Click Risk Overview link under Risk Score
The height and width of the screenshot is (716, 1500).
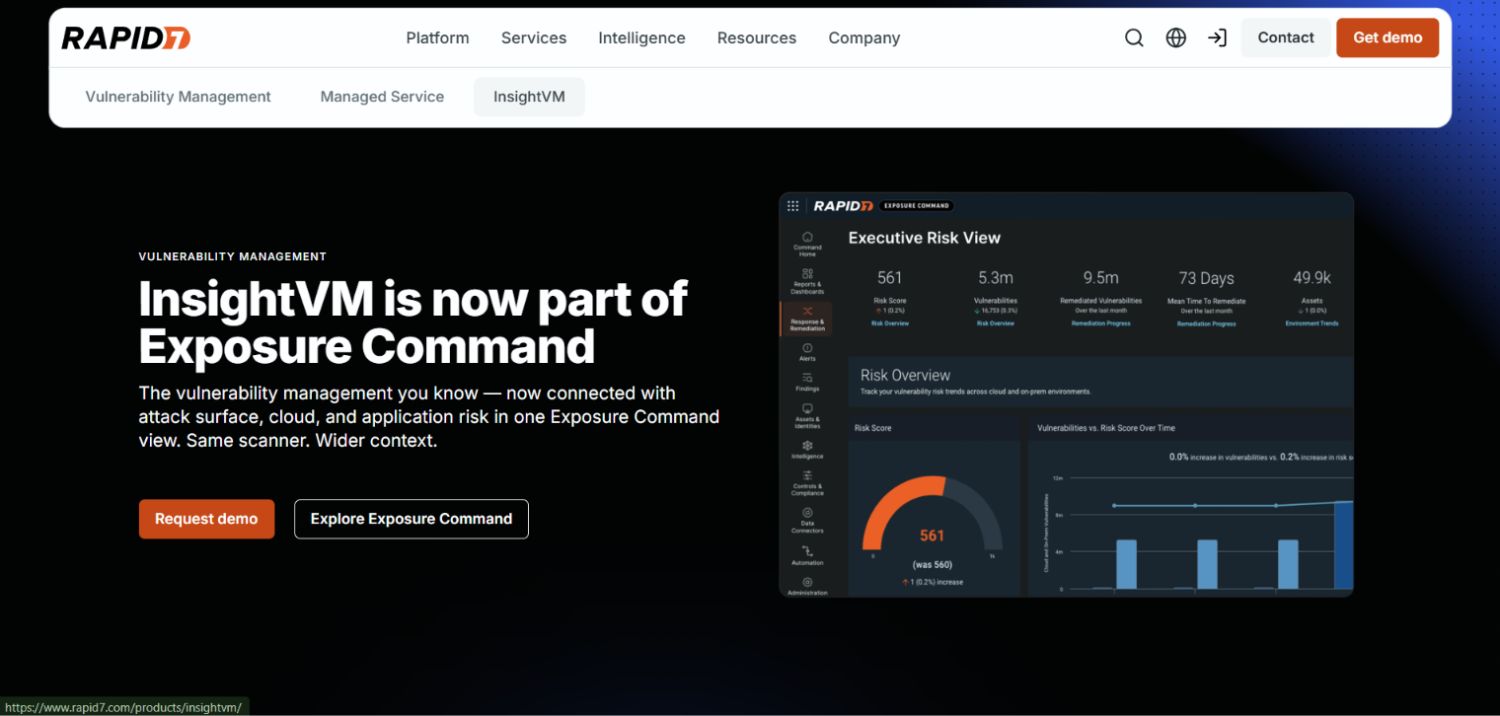[x=889, y=324]
